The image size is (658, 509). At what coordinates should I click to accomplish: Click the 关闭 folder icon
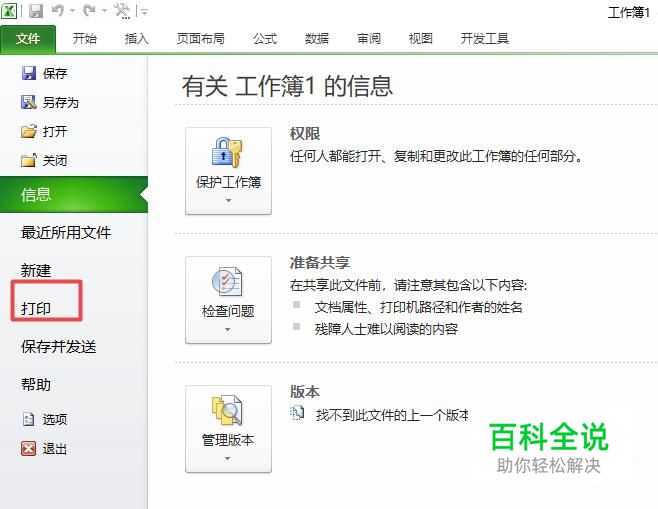click(x=29, y=160)
